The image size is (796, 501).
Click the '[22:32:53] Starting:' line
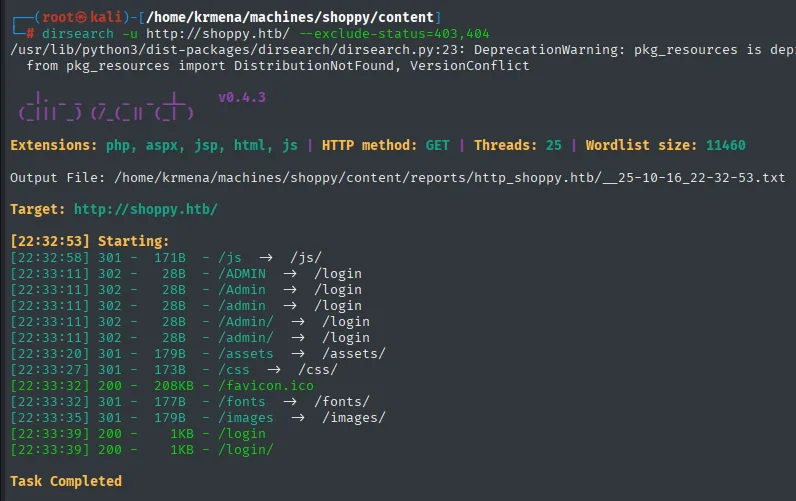(x=89, y=241)
